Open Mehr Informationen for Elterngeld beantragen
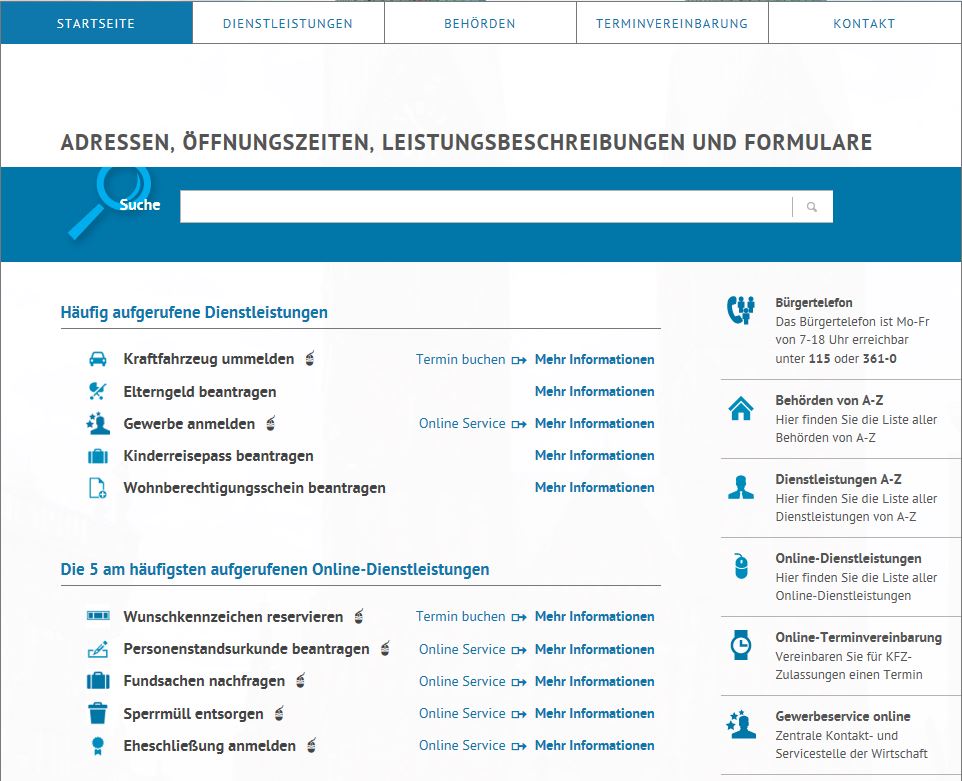 tap(594, 392)
